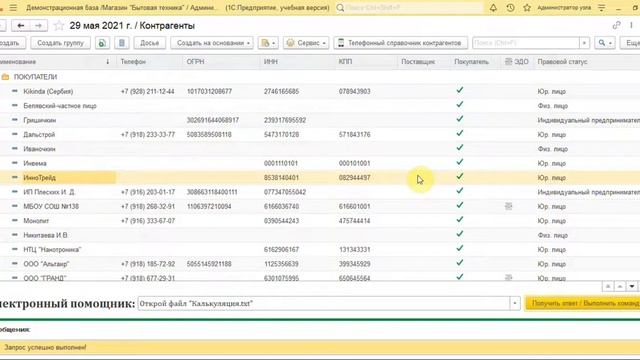This screenshot has height=360, width=640.
Task: Open the magnifier search options dropdown
Action: tap(604, 43)
